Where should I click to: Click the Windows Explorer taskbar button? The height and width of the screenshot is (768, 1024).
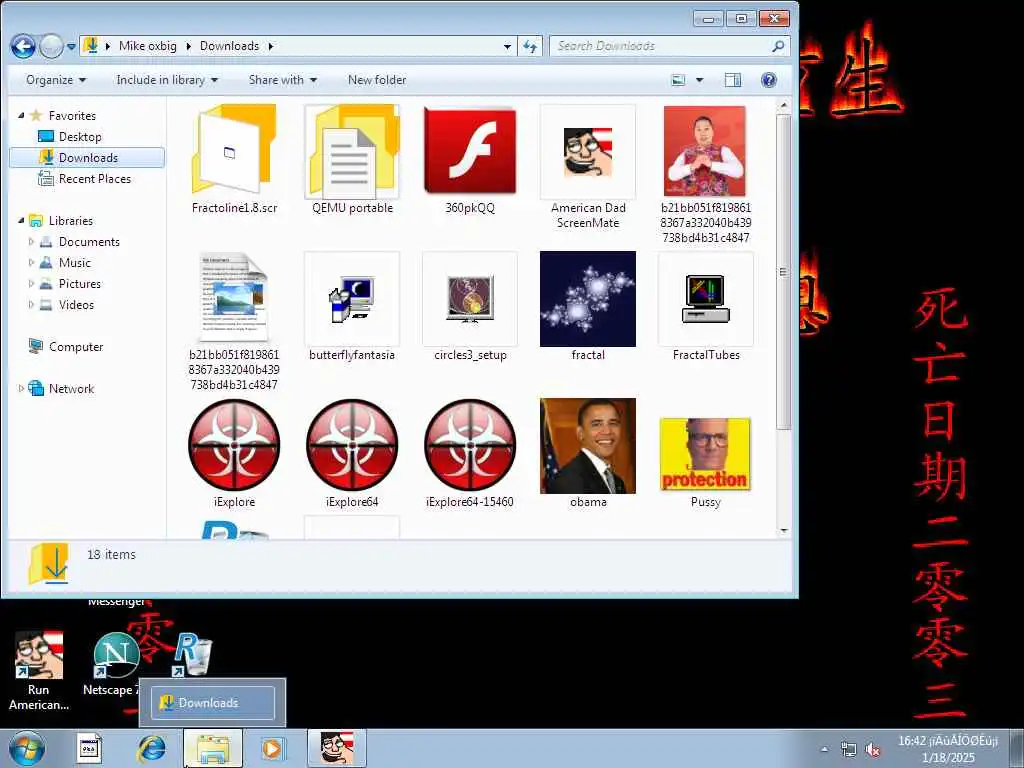coord(212,748)
